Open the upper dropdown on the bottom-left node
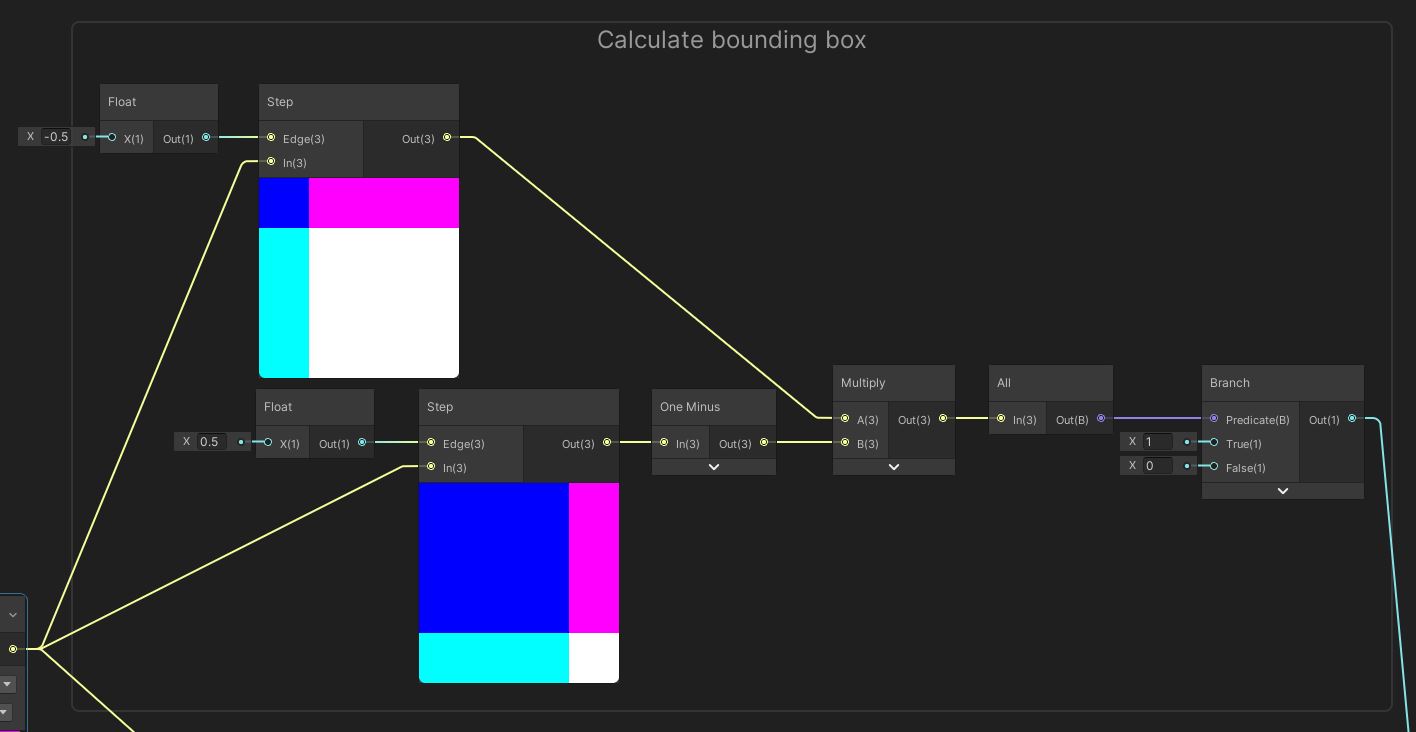Screen dimensions: 1416x732 (x=7, y=683)
